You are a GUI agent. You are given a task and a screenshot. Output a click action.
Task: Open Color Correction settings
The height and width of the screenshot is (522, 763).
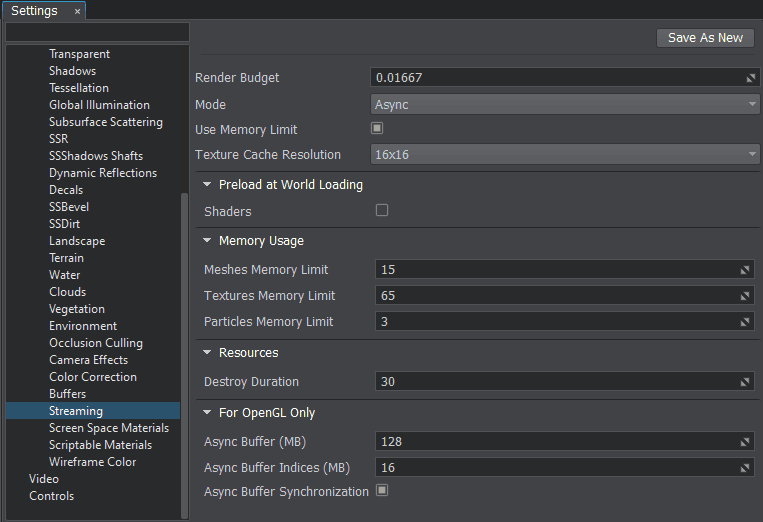[92, 378]
